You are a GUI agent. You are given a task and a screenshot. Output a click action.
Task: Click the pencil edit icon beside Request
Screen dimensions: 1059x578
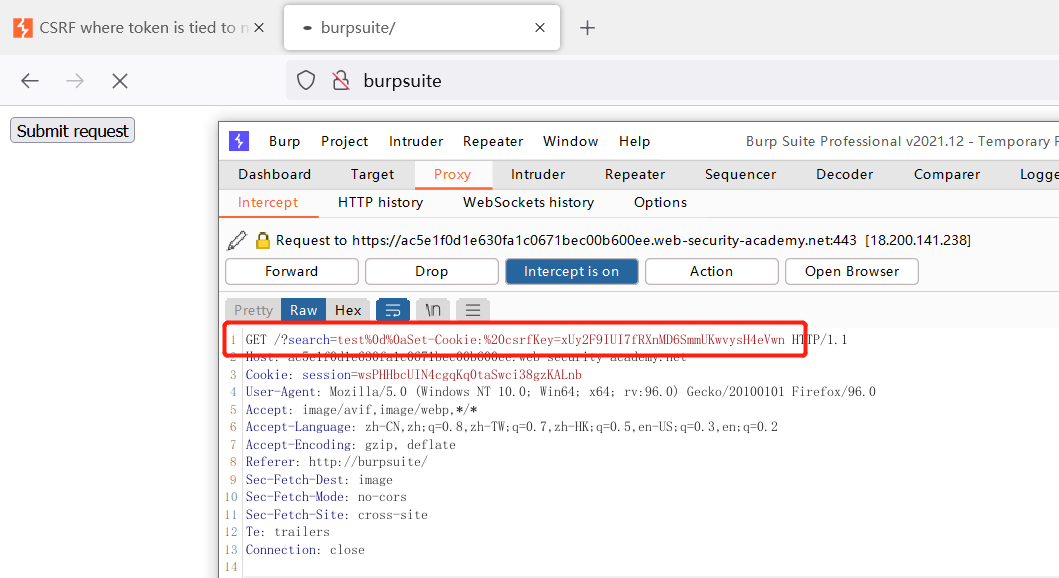(236, 240)
